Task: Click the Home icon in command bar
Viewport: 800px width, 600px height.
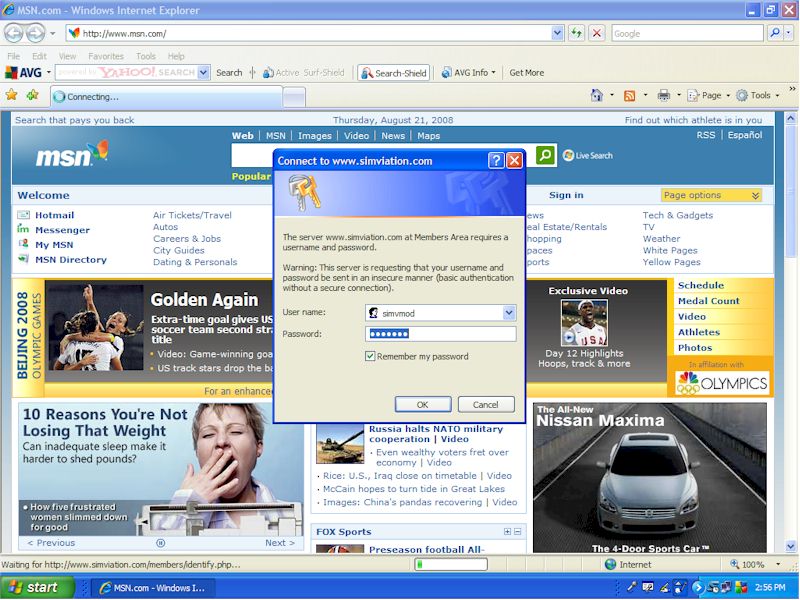Action: tap(597, 96)
